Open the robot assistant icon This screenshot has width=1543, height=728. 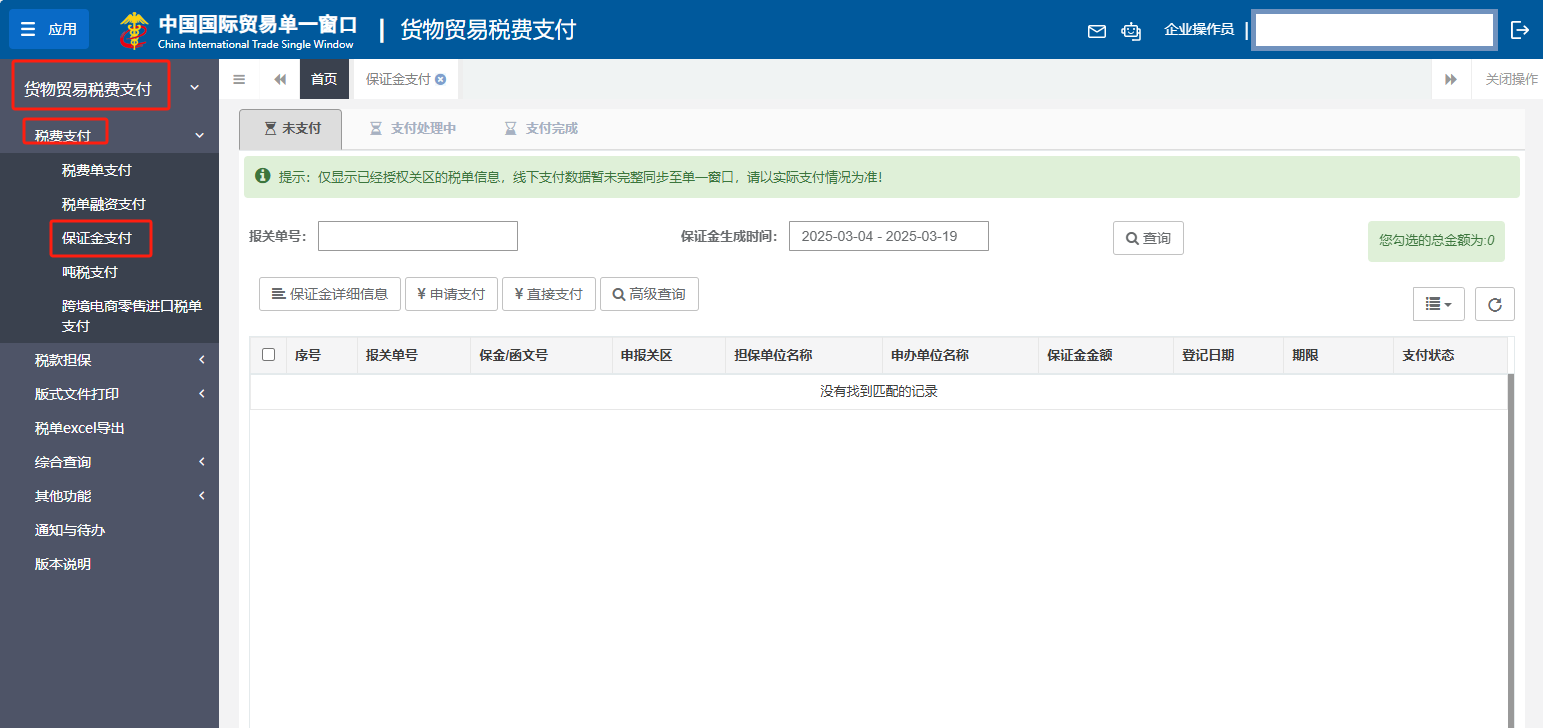pyautogui.click(x=1131, y=31)
